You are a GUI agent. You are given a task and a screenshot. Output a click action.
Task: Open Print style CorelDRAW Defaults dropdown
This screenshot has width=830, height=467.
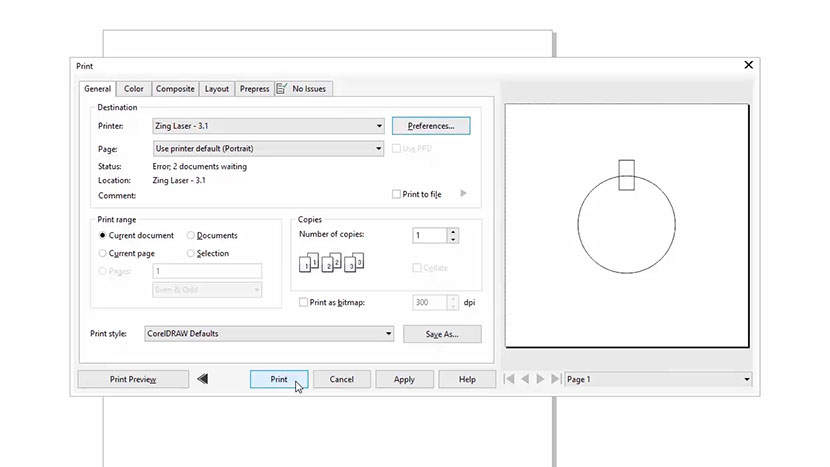(x=388, y=334)
